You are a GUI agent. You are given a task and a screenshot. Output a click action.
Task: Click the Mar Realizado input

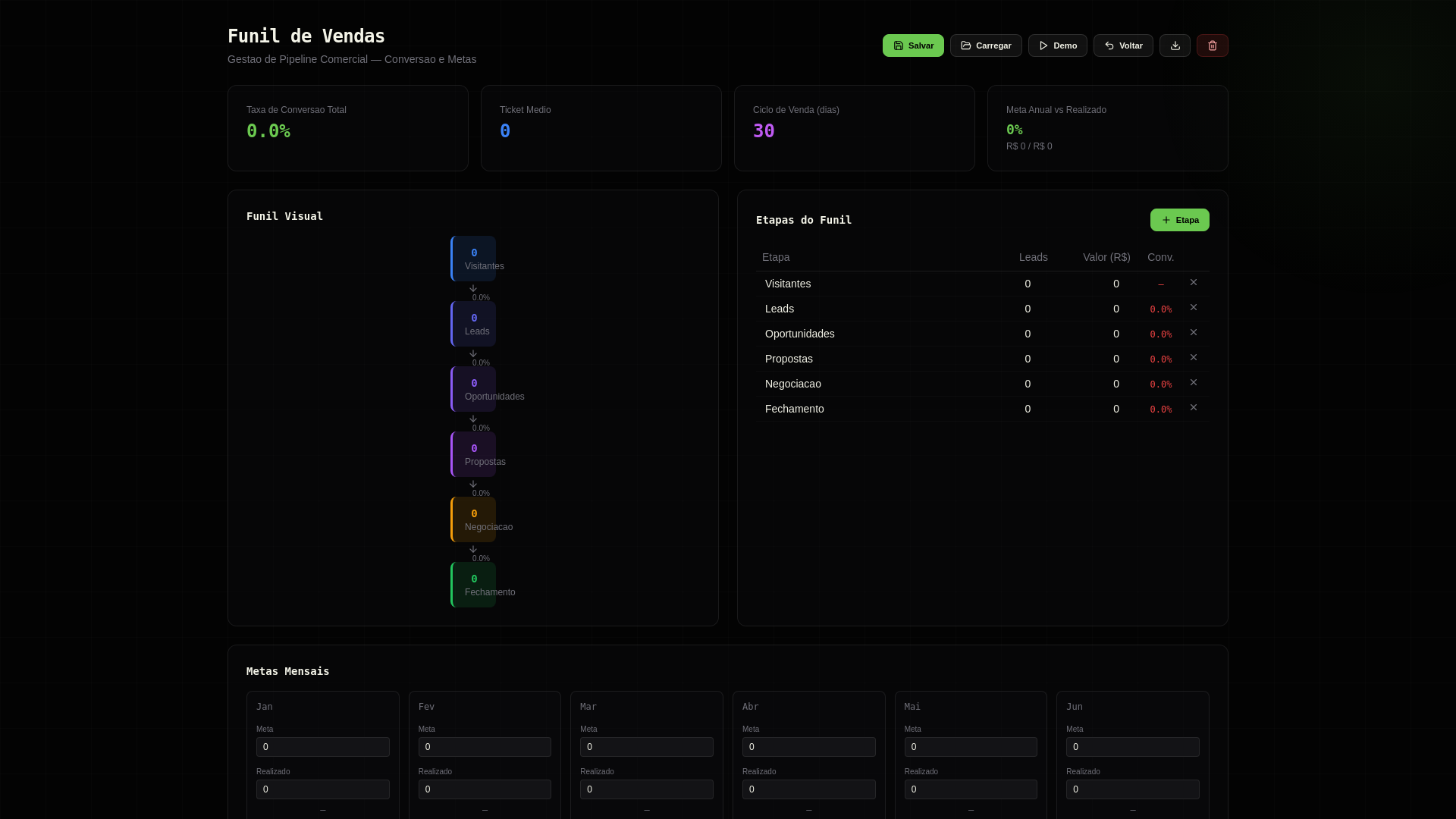(x=647, y=789)
